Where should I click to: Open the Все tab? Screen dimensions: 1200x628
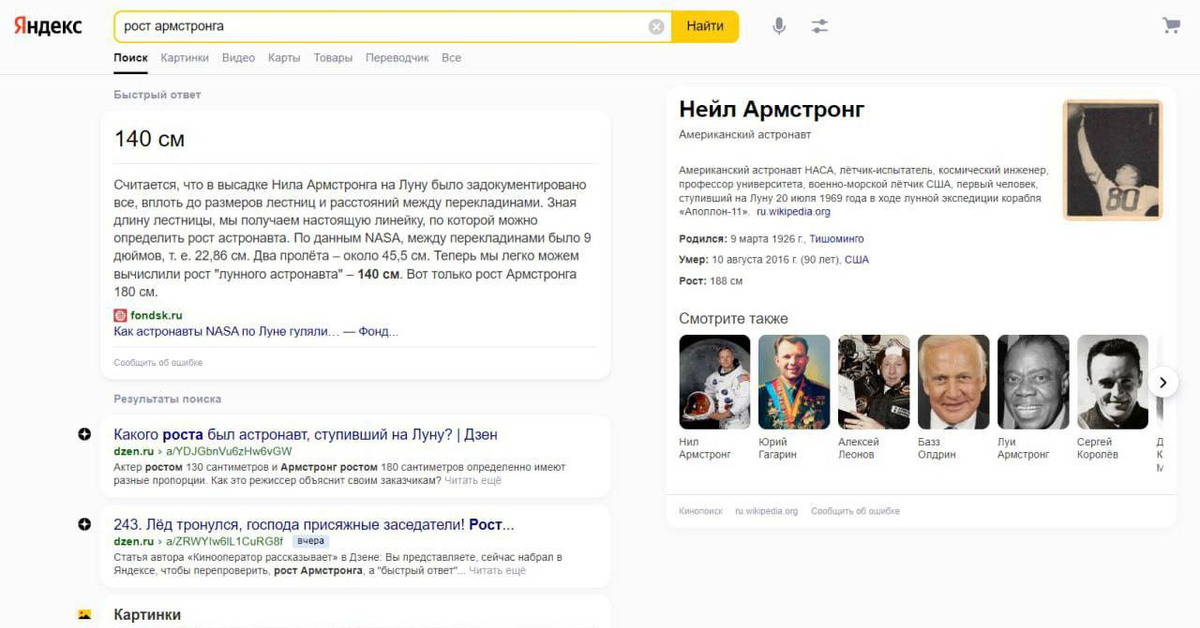coord(451,58)
